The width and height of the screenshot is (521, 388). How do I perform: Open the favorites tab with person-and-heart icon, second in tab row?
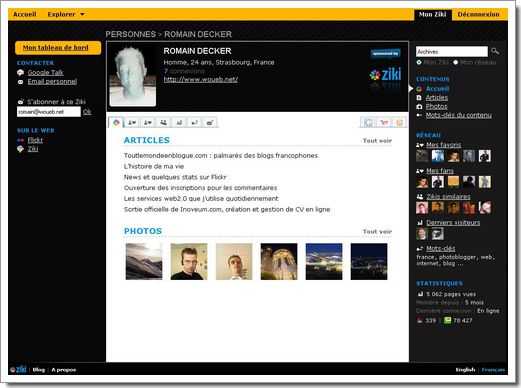pos(132,123)
